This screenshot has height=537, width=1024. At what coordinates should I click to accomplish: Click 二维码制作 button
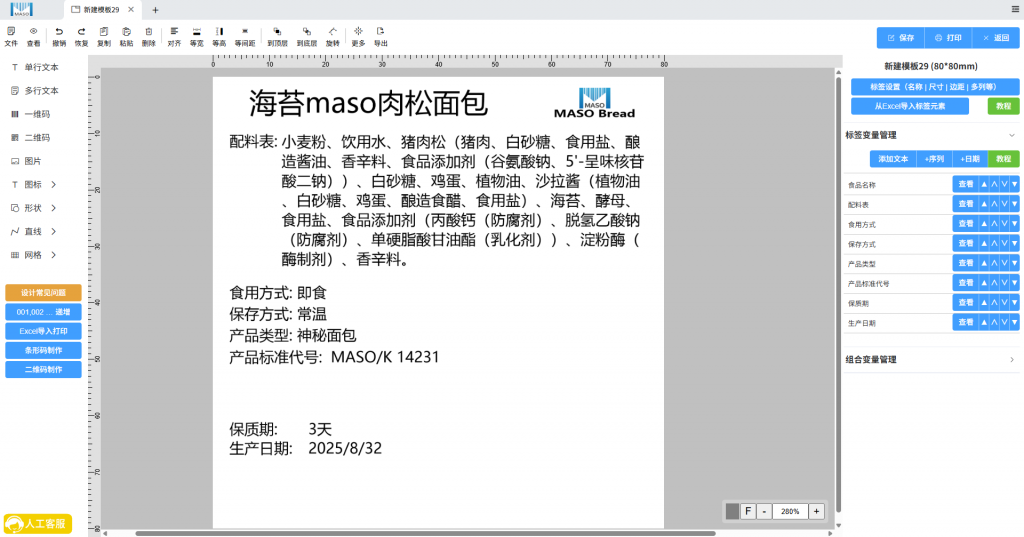[x=43, y=370]
